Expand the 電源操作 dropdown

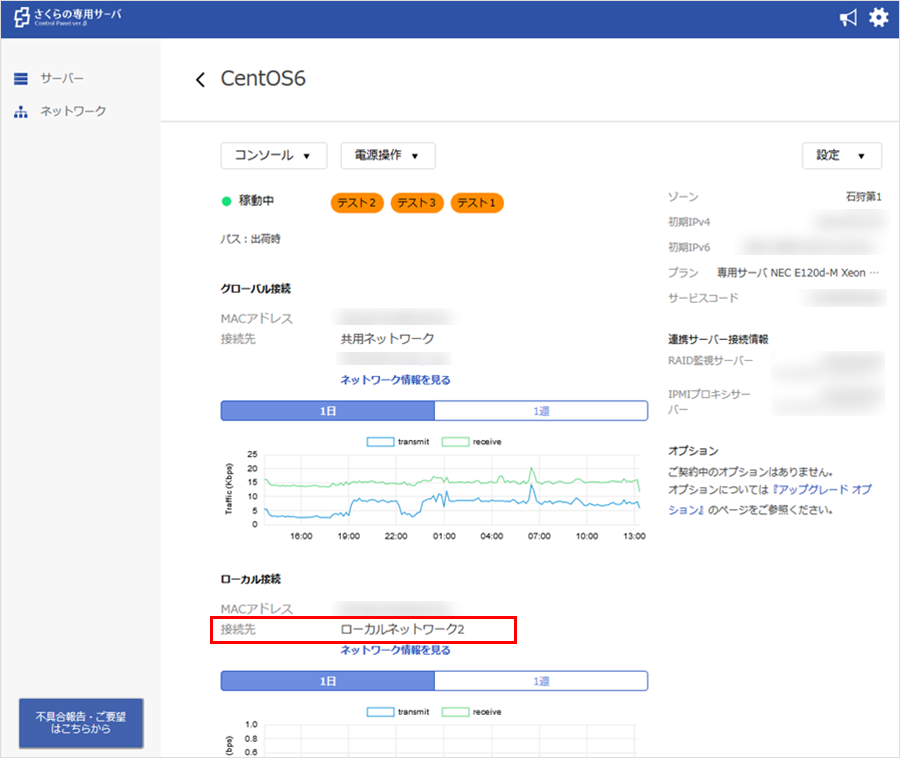(x=387, y=156)
